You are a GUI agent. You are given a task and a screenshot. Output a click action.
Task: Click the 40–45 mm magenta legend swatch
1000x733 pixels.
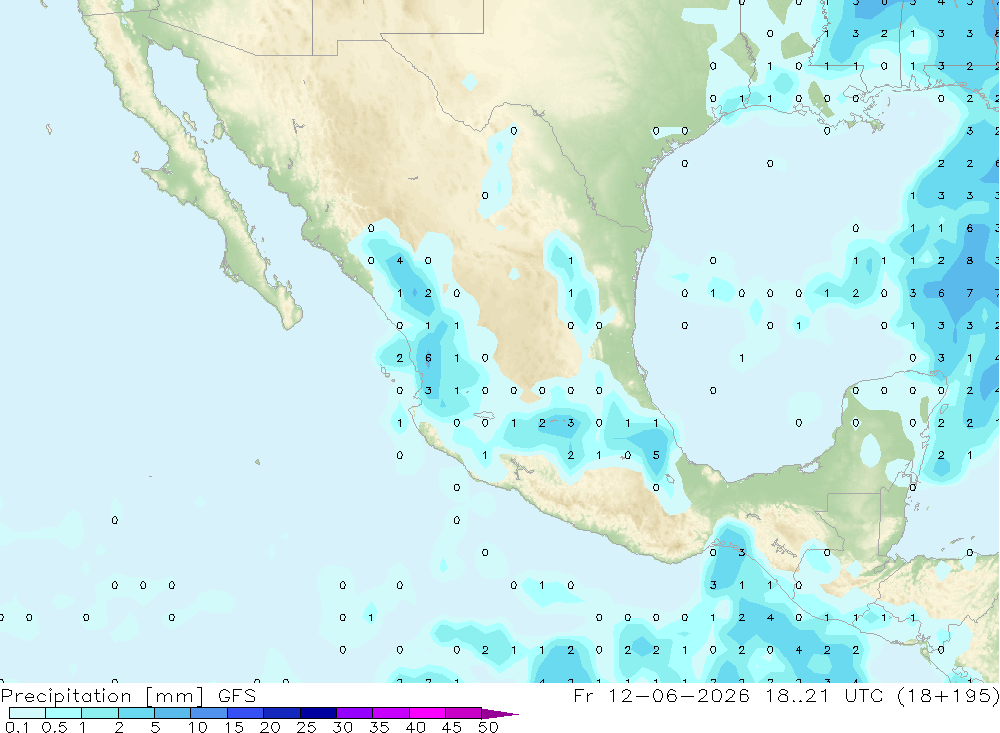pyautogui.click(x=427, y=713)
